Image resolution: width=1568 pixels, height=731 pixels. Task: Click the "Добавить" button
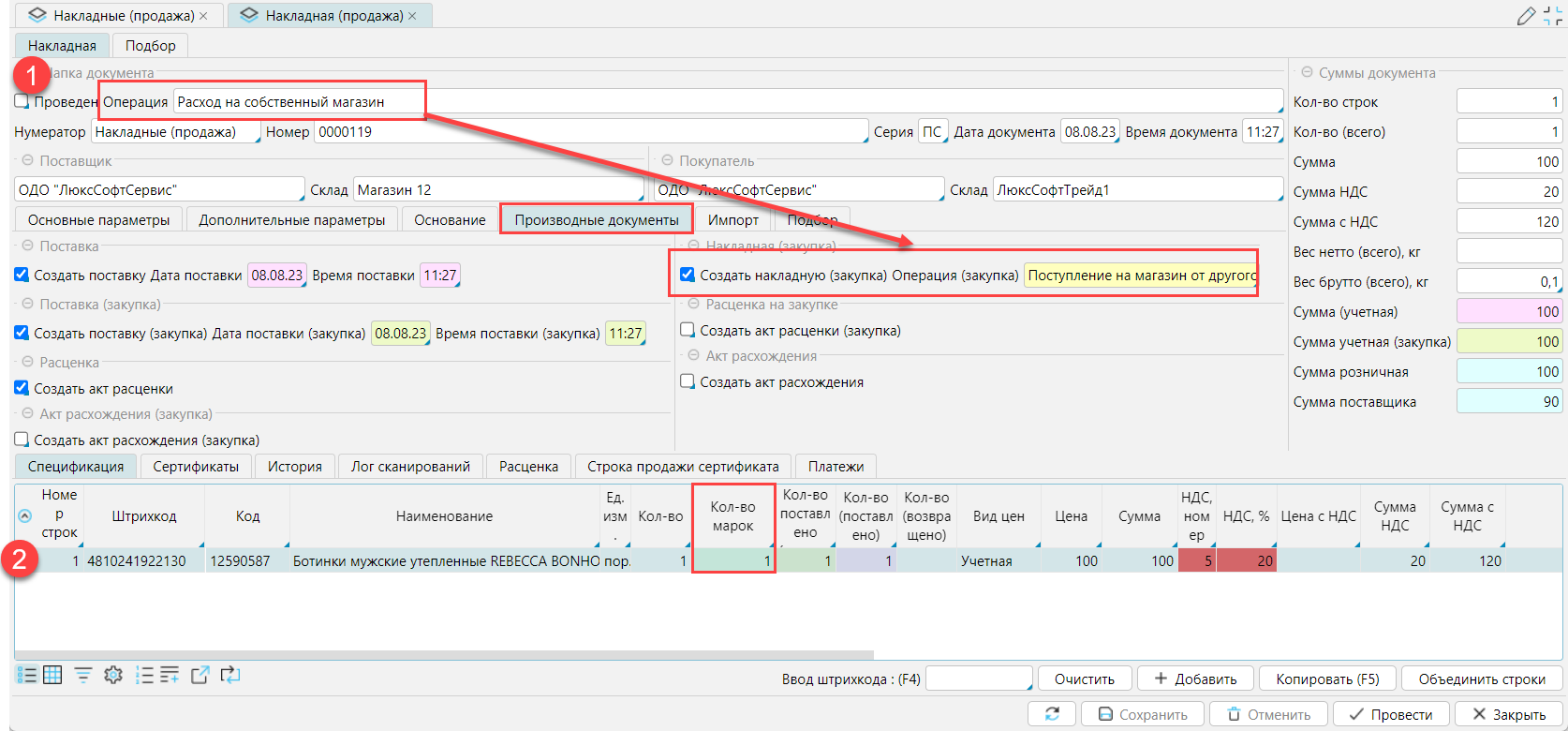[x=1195, y=679]
